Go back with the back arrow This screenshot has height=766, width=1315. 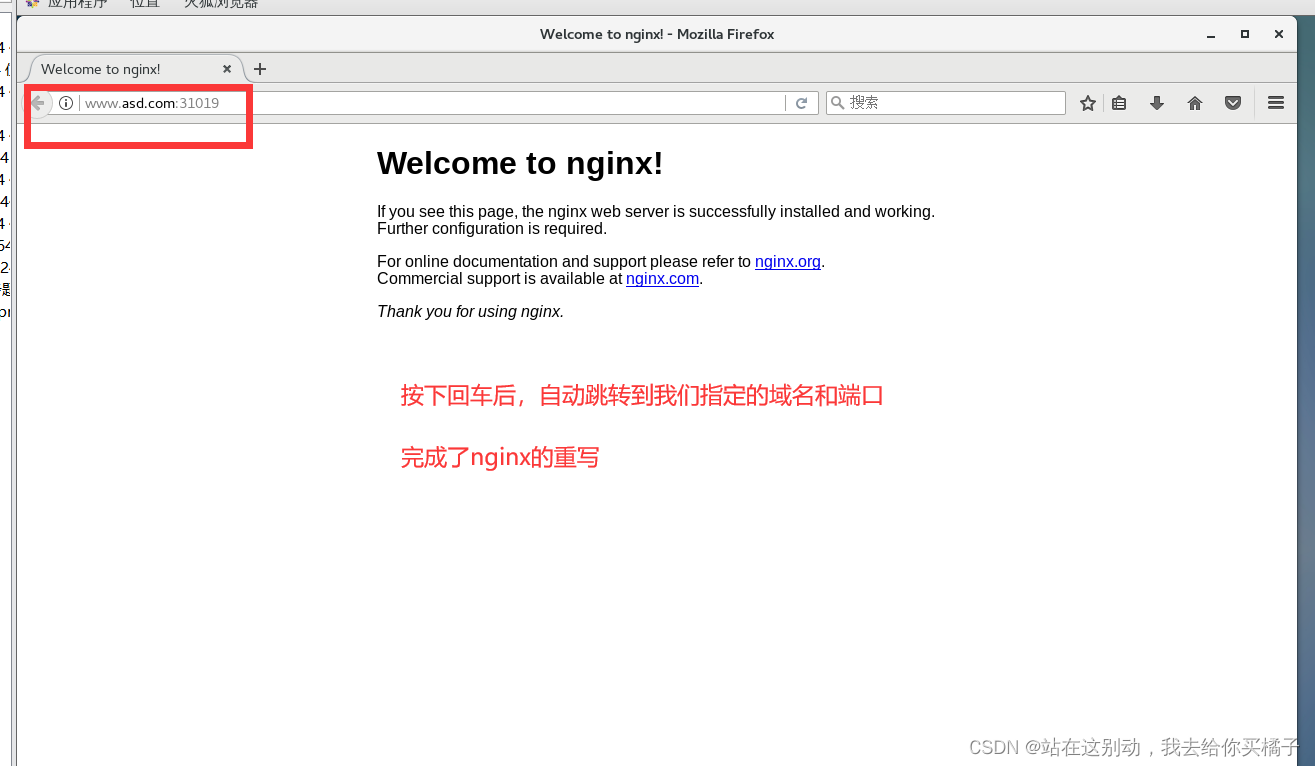(x=37, y=103)
